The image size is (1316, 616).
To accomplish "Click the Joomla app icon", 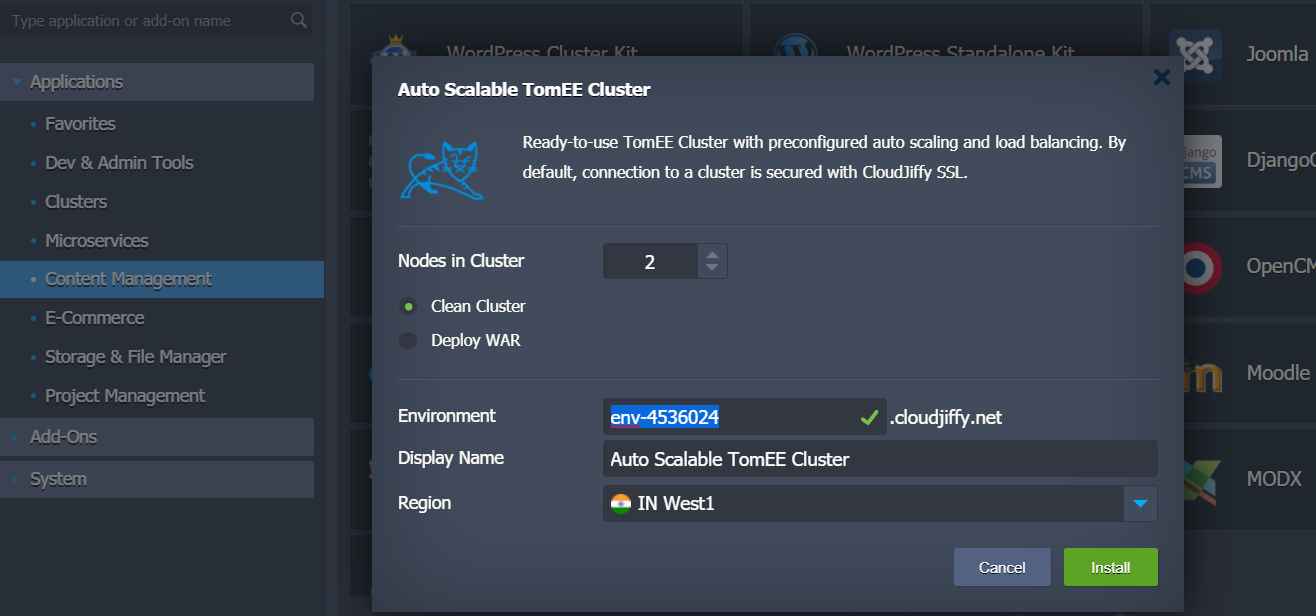I will pyautogui.click(x=1195, y=55).
